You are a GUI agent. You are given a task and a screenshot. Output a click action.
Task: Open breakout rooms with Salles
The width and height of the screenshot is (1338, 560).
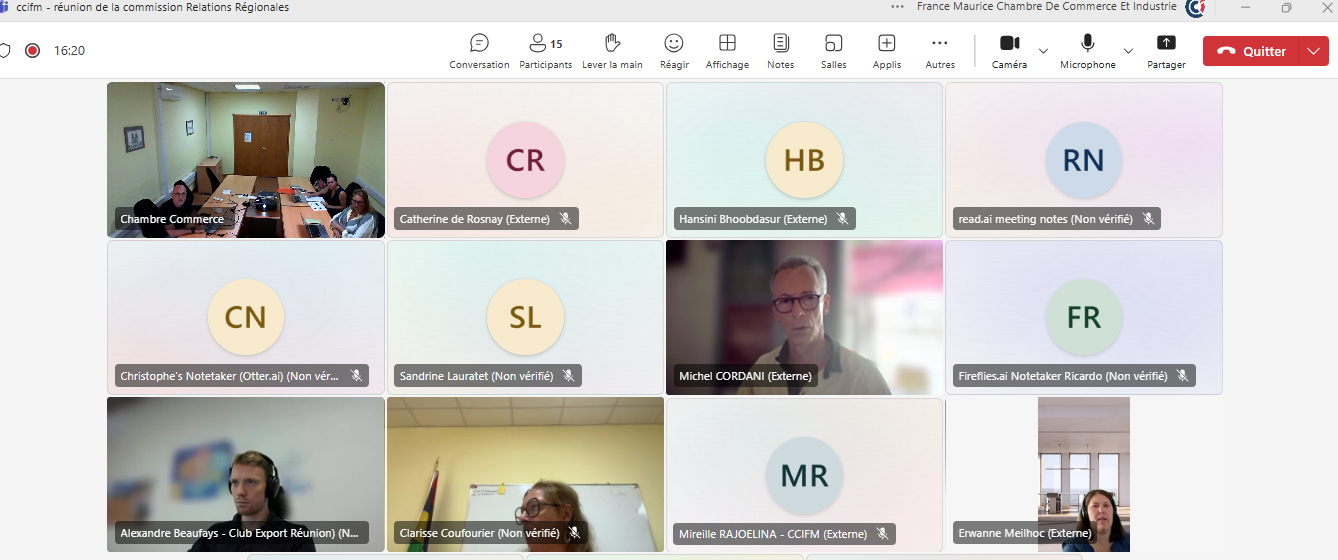click(833, 51)
